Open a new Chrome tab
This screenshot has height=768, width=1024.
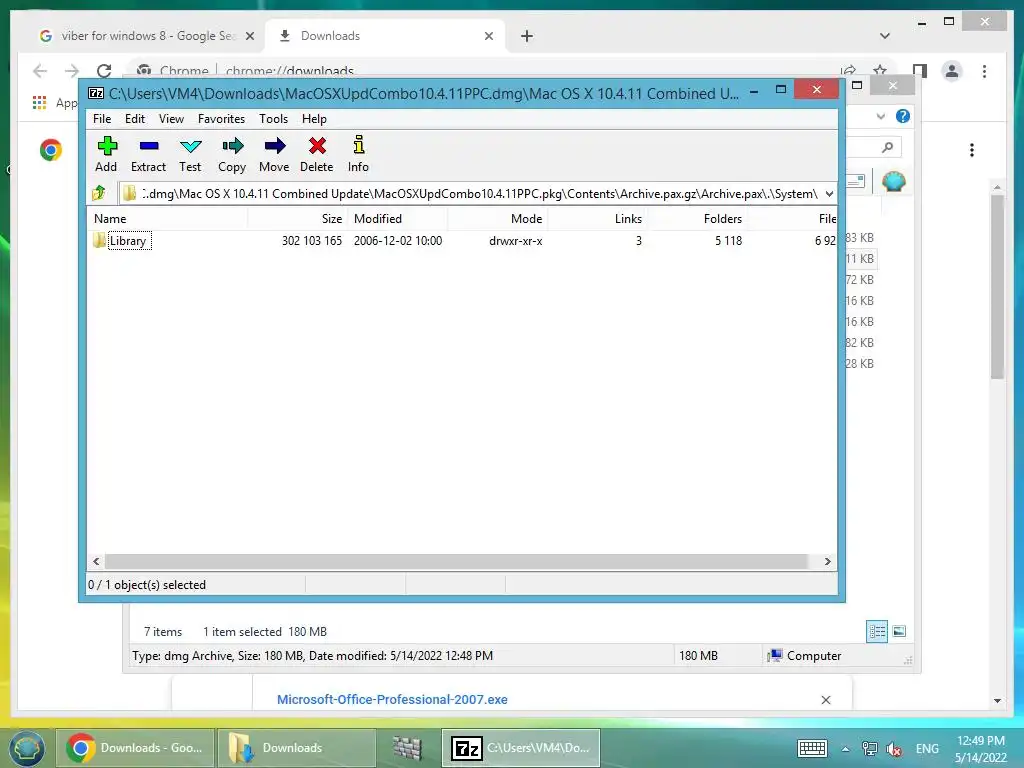tap(527, 36)
